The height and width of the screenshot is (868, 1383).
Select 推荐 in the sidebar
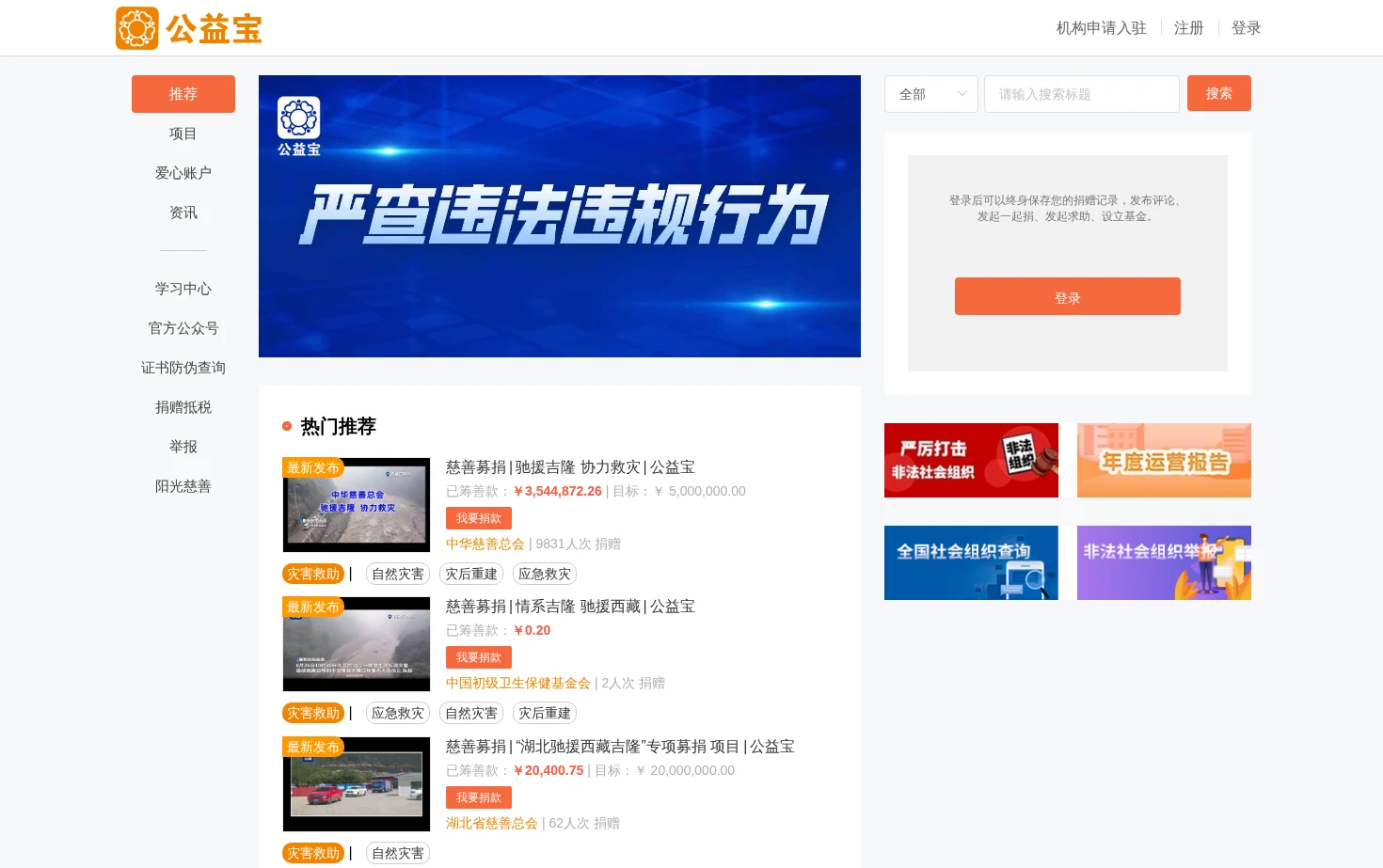183,94
